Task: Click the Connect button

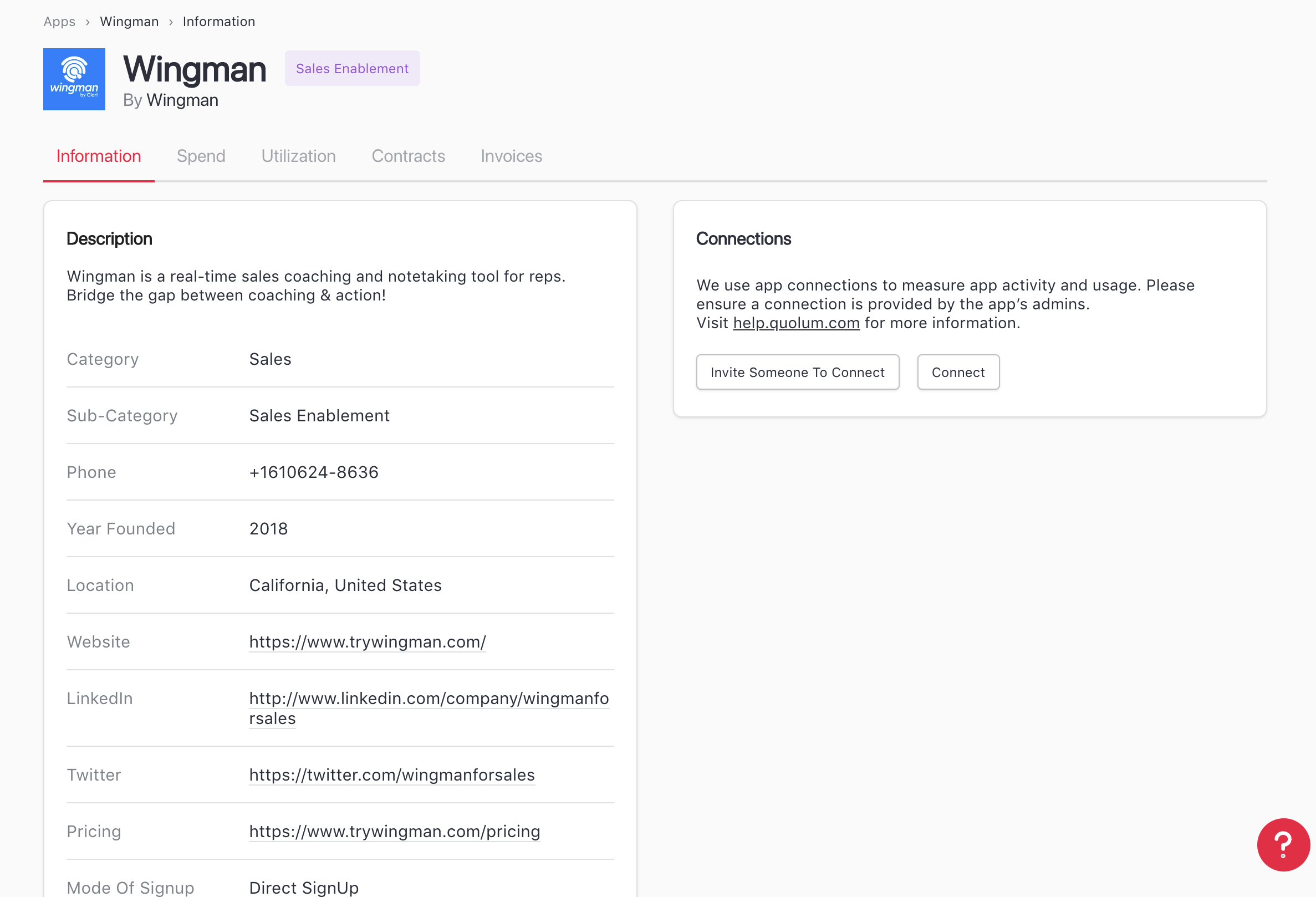Action: pyautogui.click(x=957, y=372)
